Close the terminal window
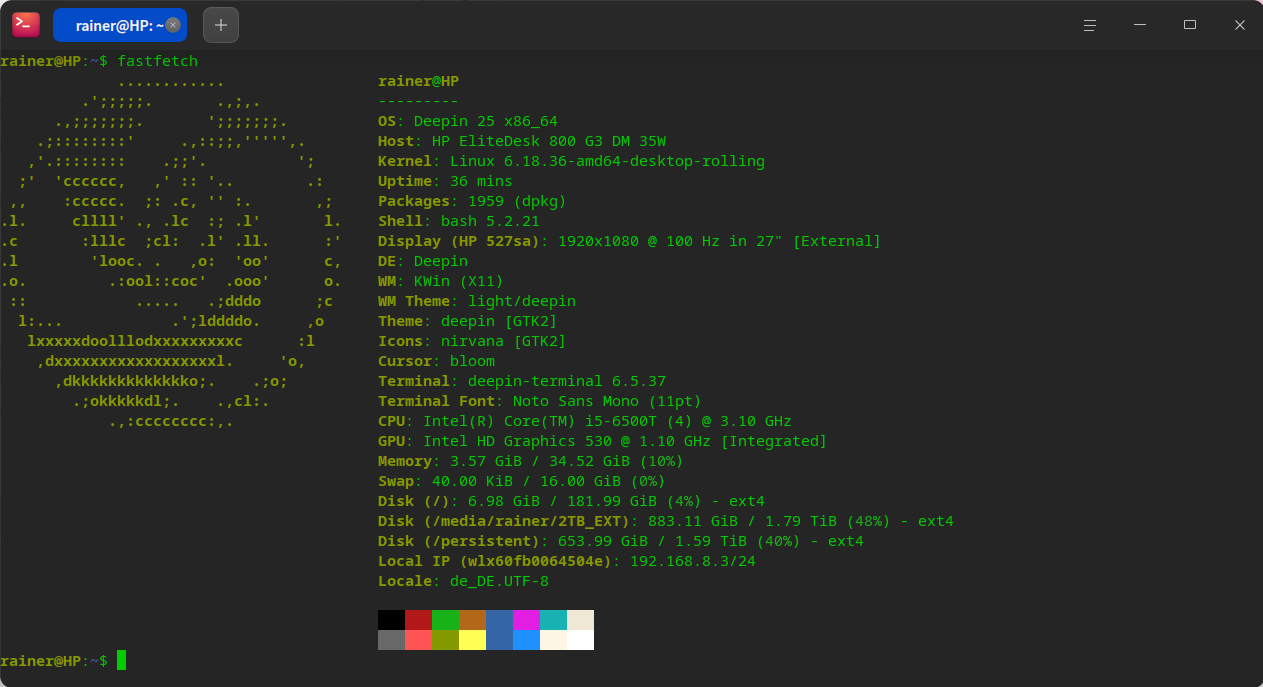This screenshot has height=687, width=1263. click(1239, 25)
